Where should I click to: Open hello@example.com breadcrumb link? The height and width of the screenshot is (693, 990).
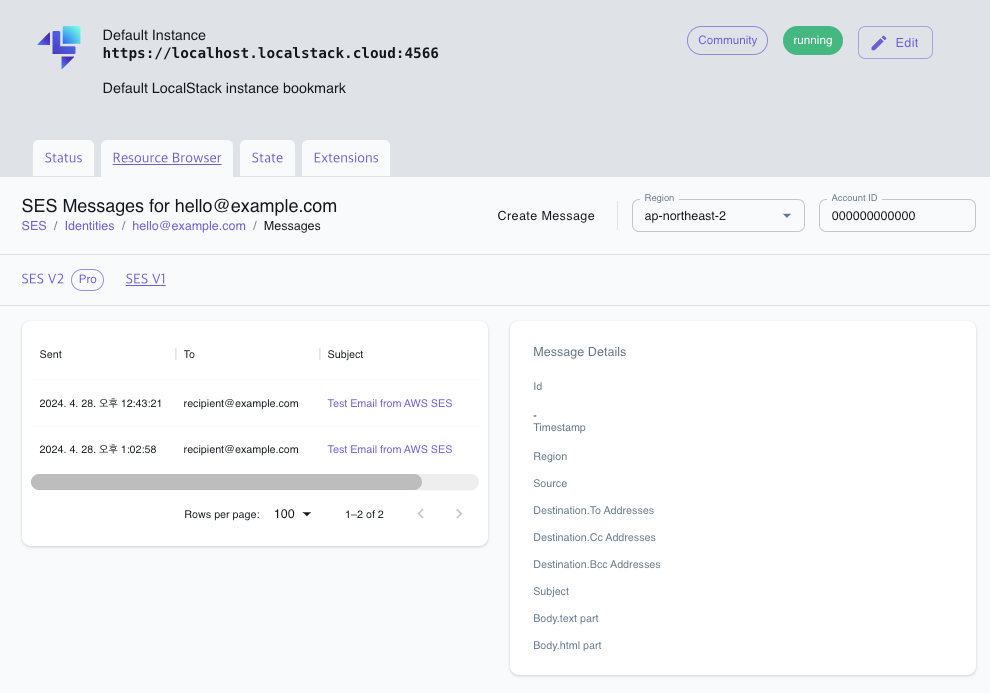pyautogui.click(x=189, y=226)
